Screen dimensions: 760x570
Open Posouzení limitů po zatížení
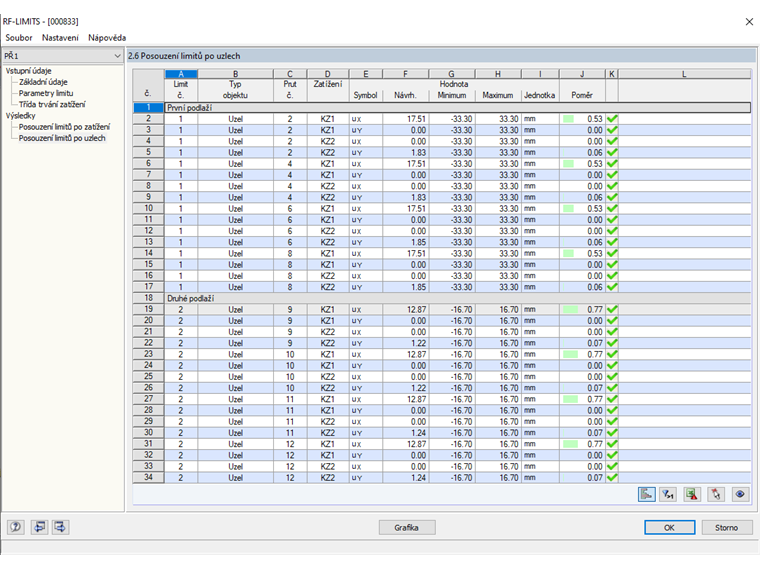tap(64, 127)
